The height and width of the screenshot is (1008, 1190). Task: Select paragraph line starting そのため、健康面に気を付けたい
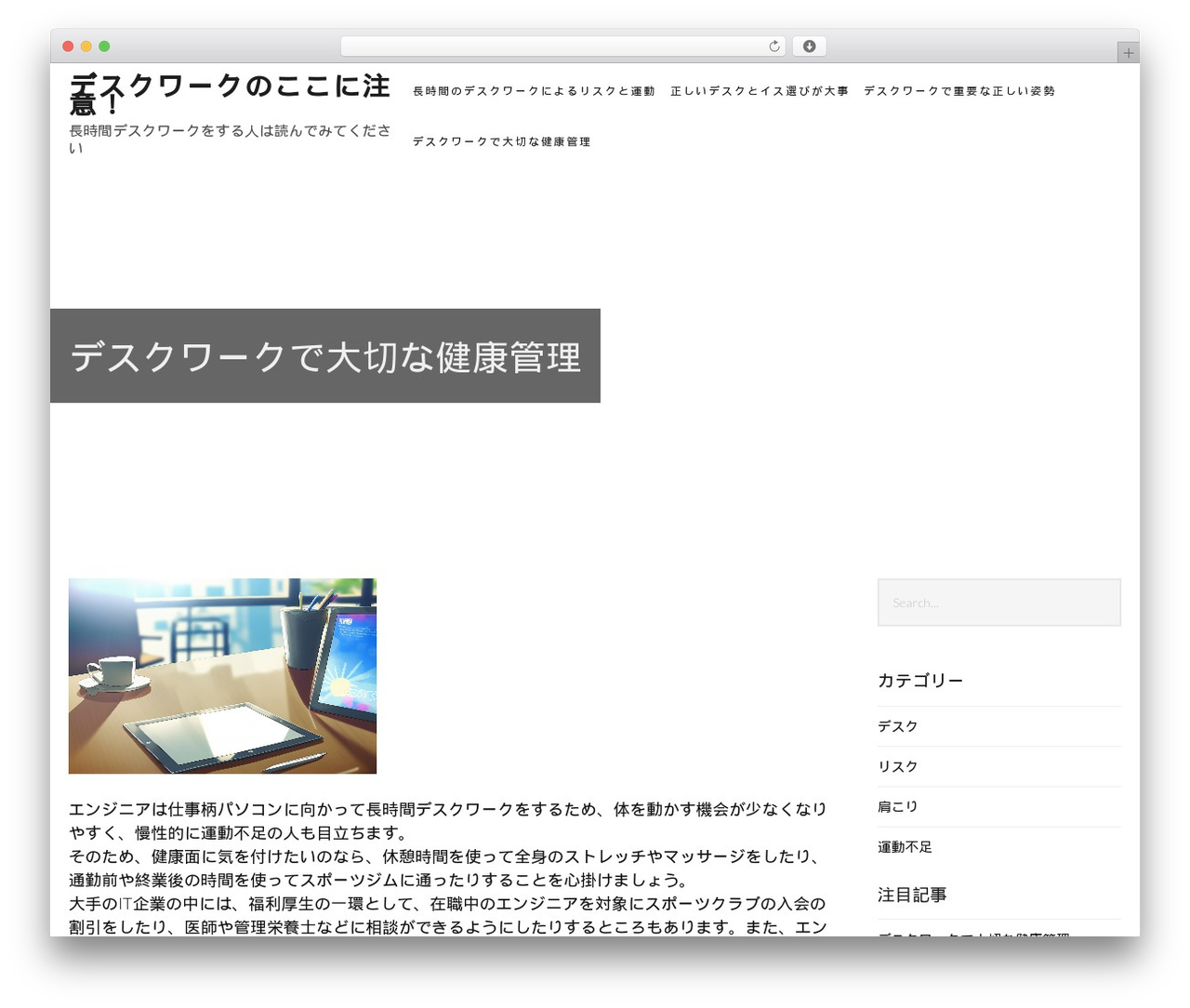(444, 868)
